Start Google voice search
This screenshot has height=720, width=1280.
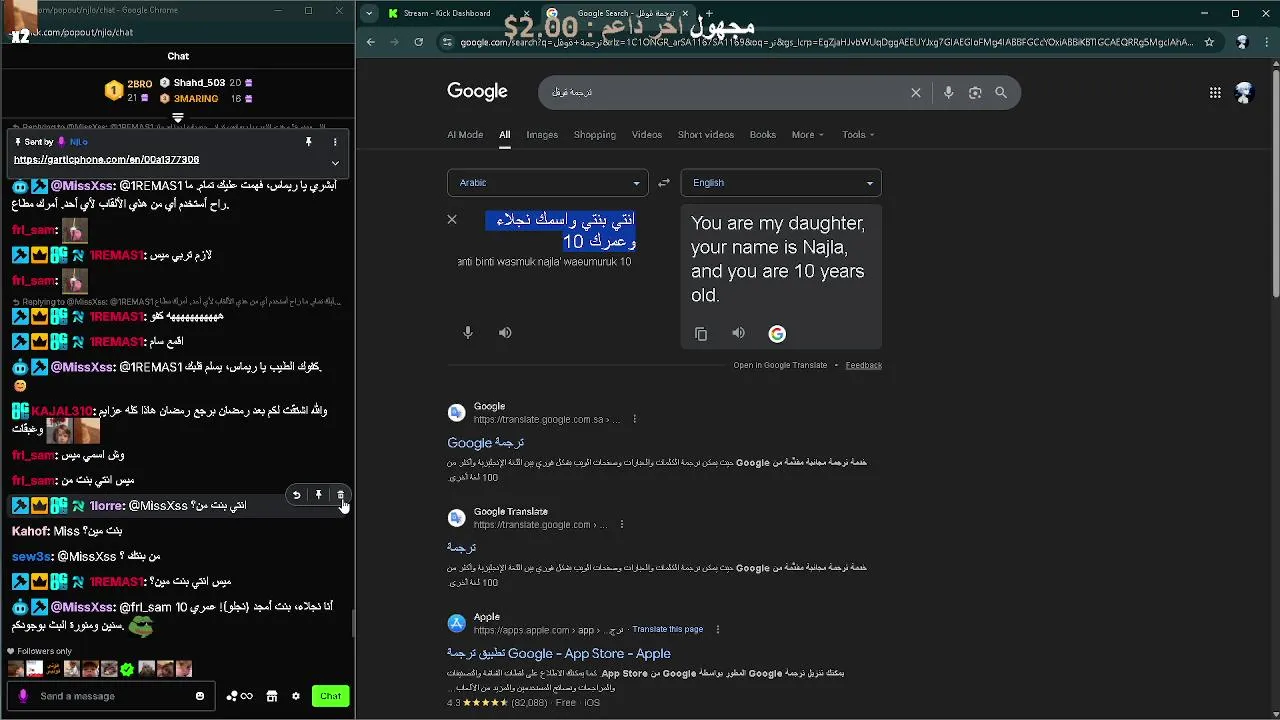coord(948,92)
